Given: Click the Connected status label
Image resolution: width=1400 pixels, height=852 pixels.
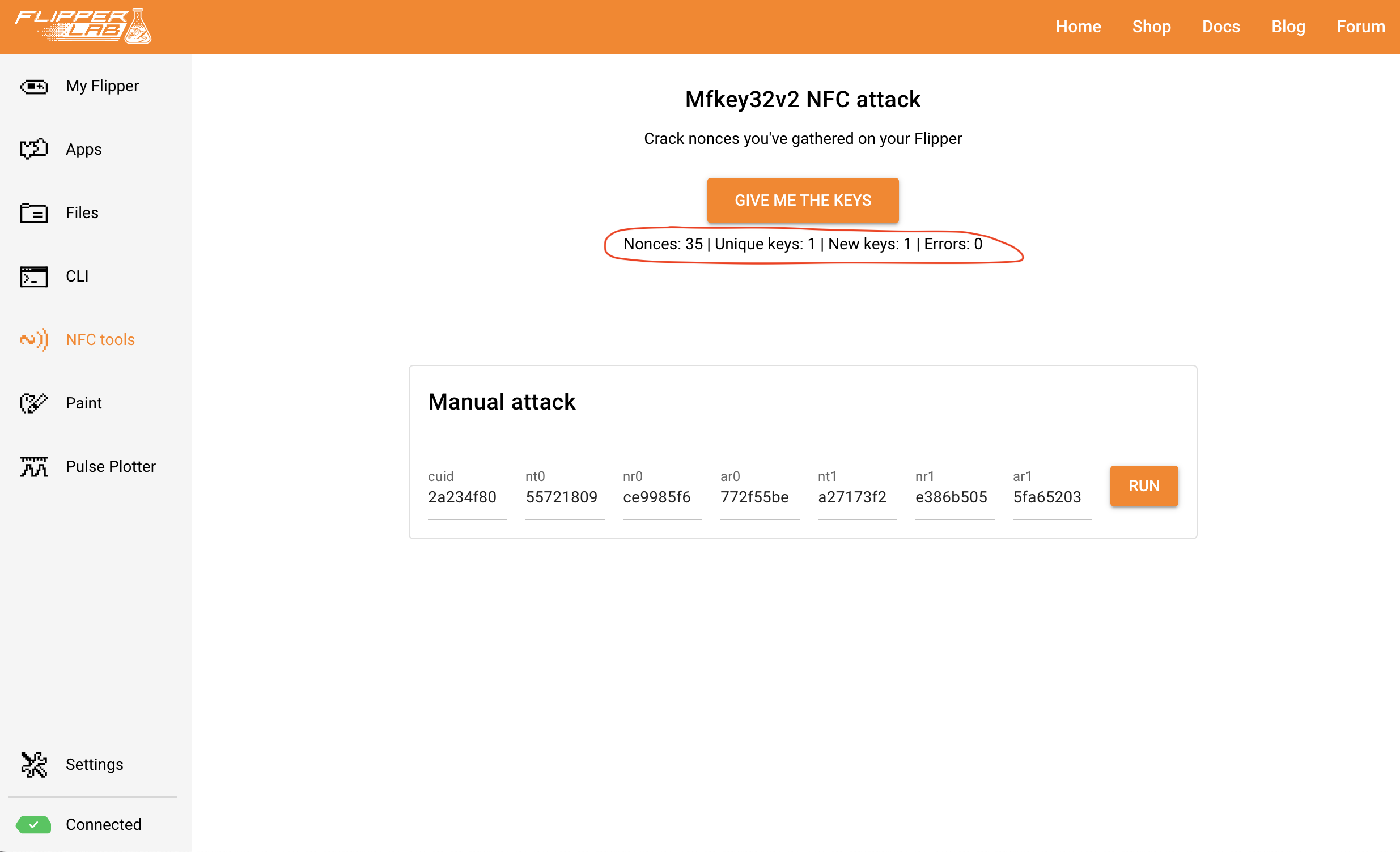Looking at the screenshot, I should coord(103,825).
